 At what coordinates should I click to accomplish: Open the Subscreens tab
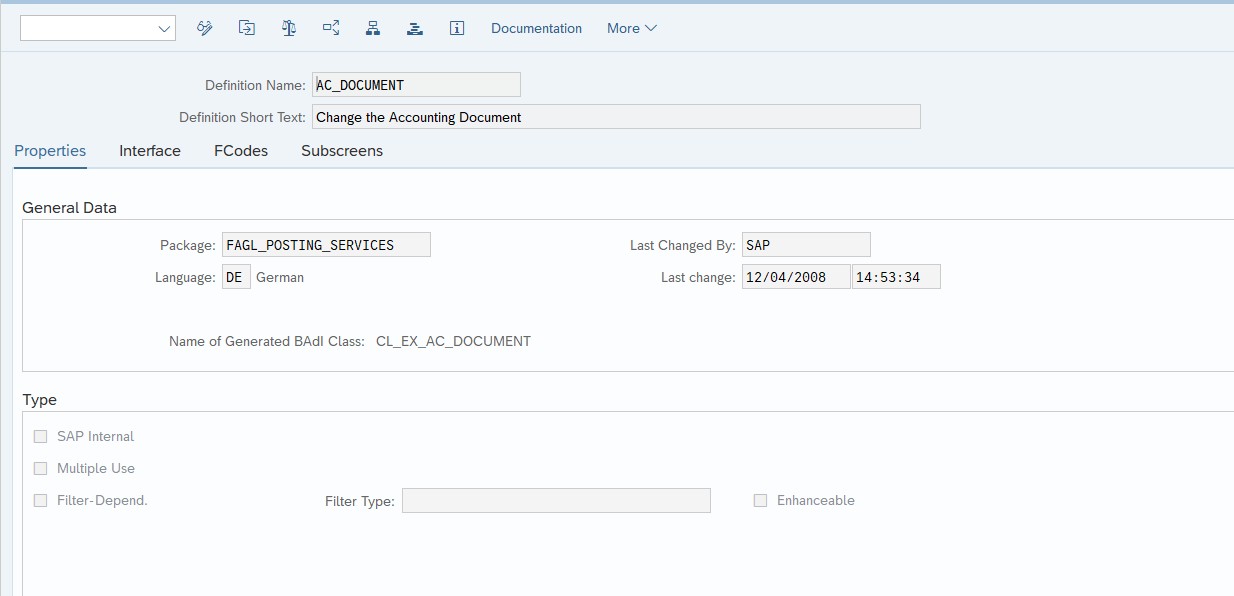pyautogui.click(x=342, y=151)
